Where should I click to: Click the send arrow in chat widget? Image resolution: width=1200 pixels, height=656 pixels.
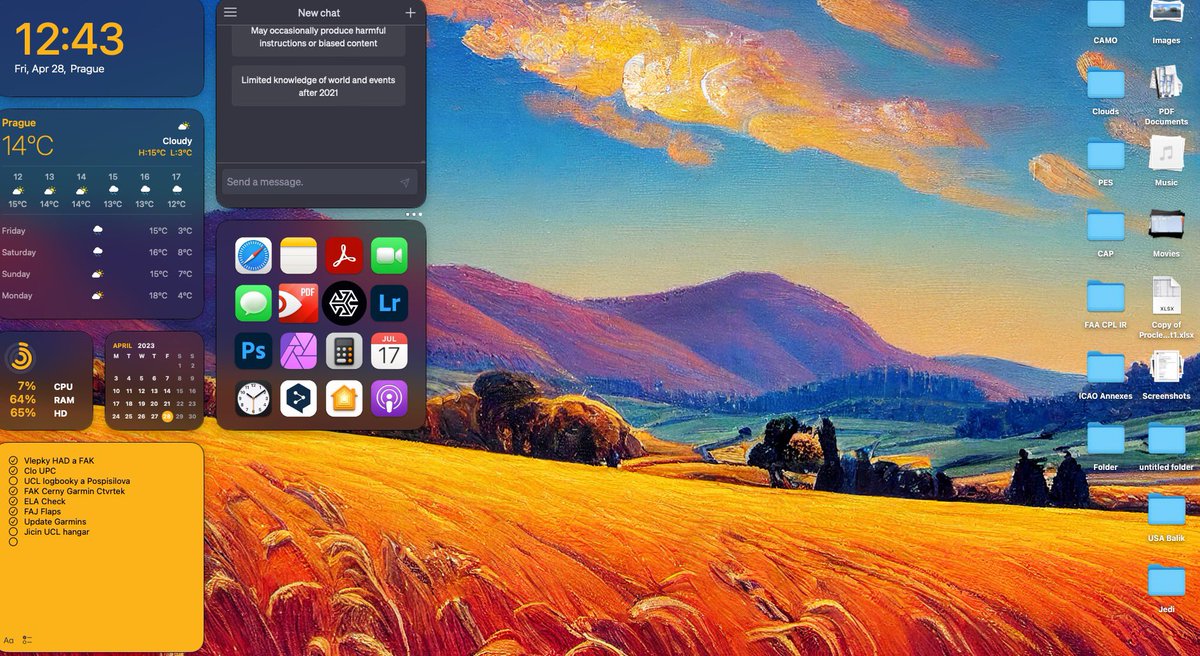click(405, 182)
